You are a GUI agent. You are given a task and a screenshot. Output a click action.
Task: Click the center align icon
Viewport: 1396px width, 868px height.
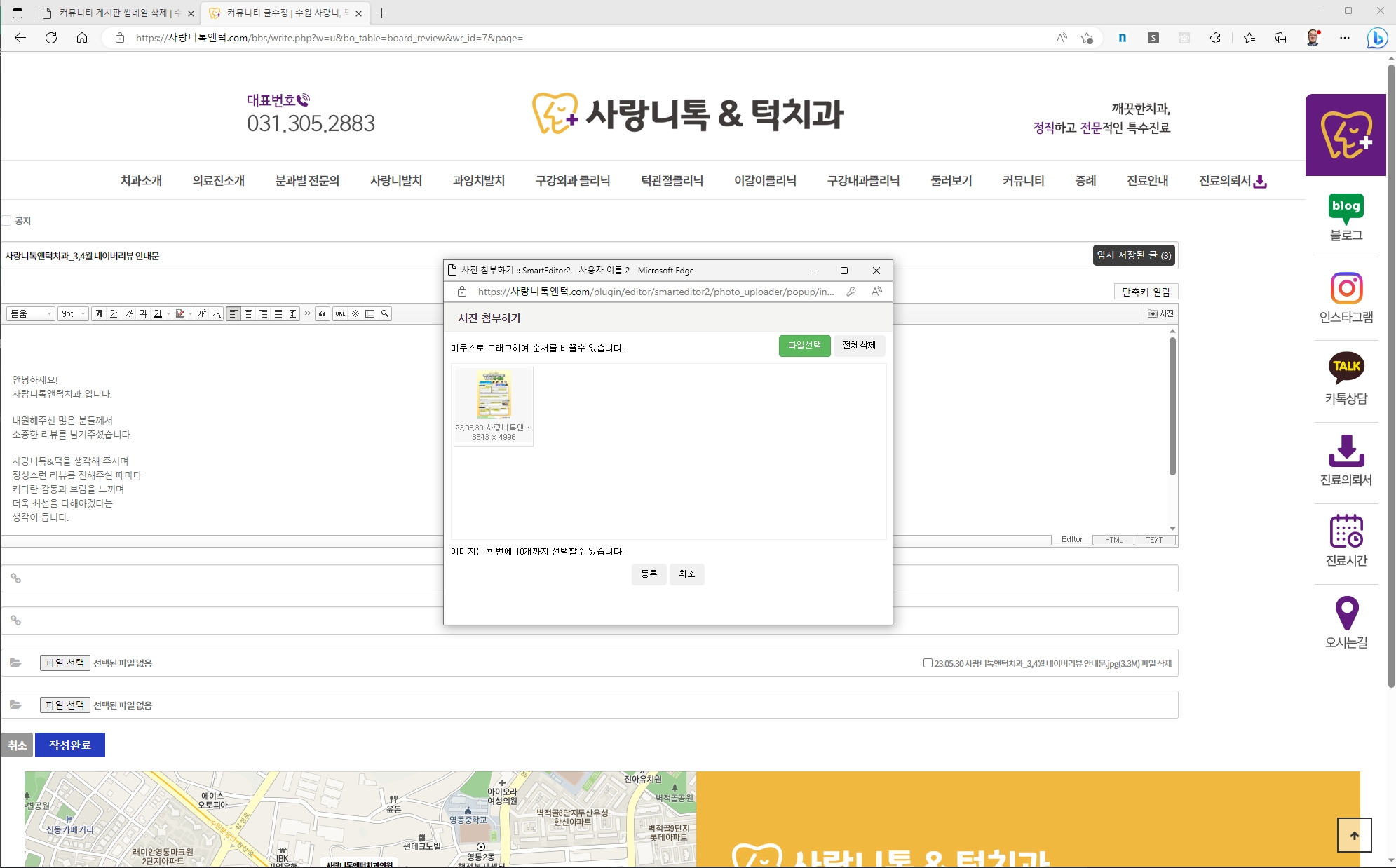pos(248,313)
